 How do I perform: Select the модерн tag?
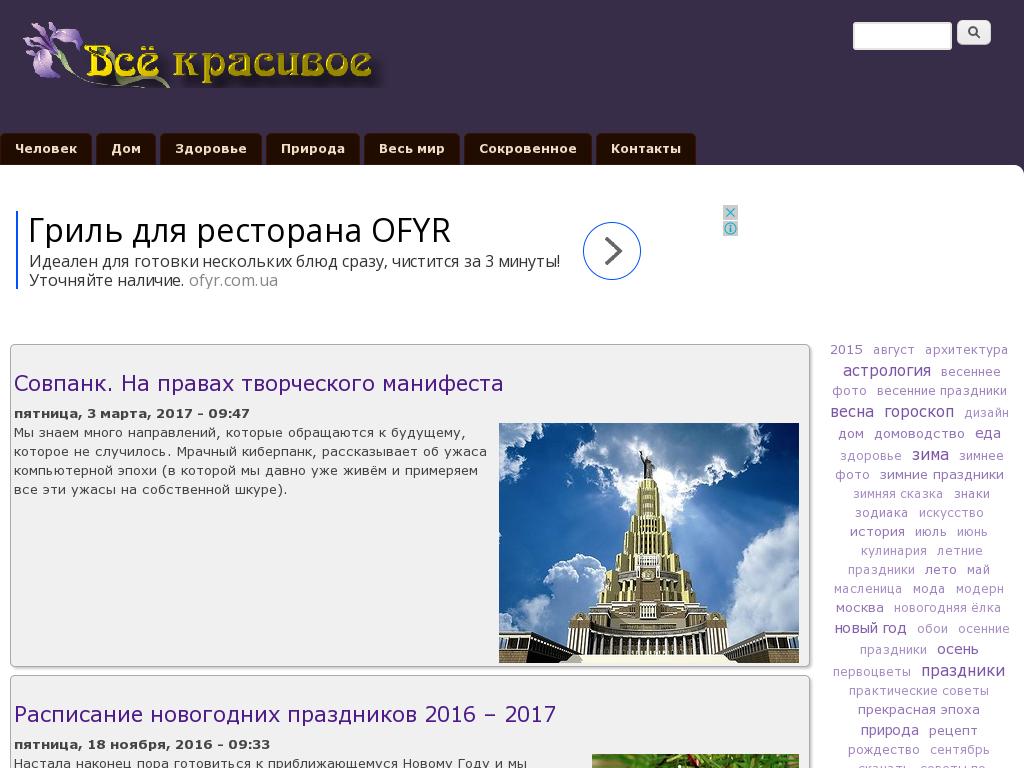click(x=980, y=589)
